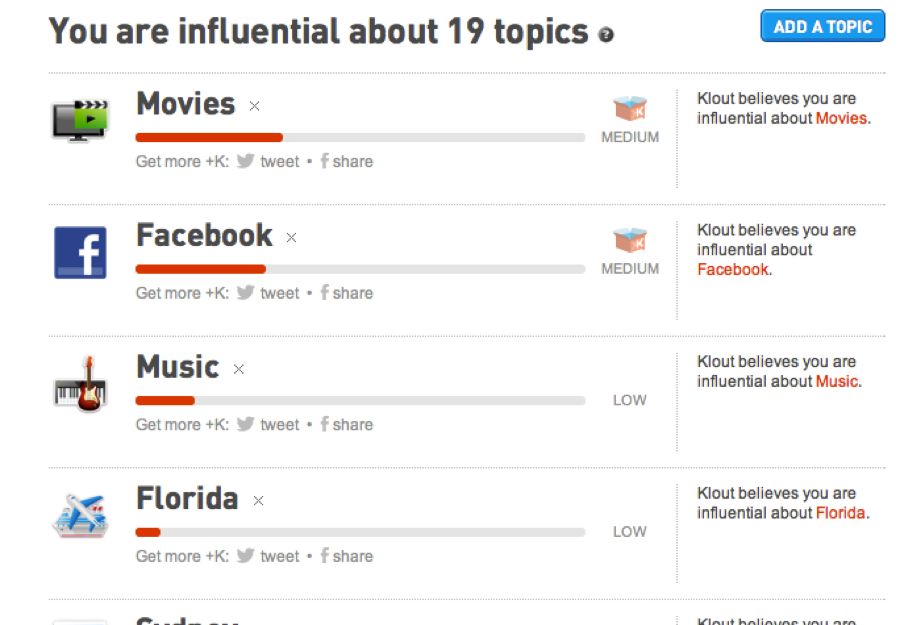Remove the Movies topic with its x

[x=254, y=106]
